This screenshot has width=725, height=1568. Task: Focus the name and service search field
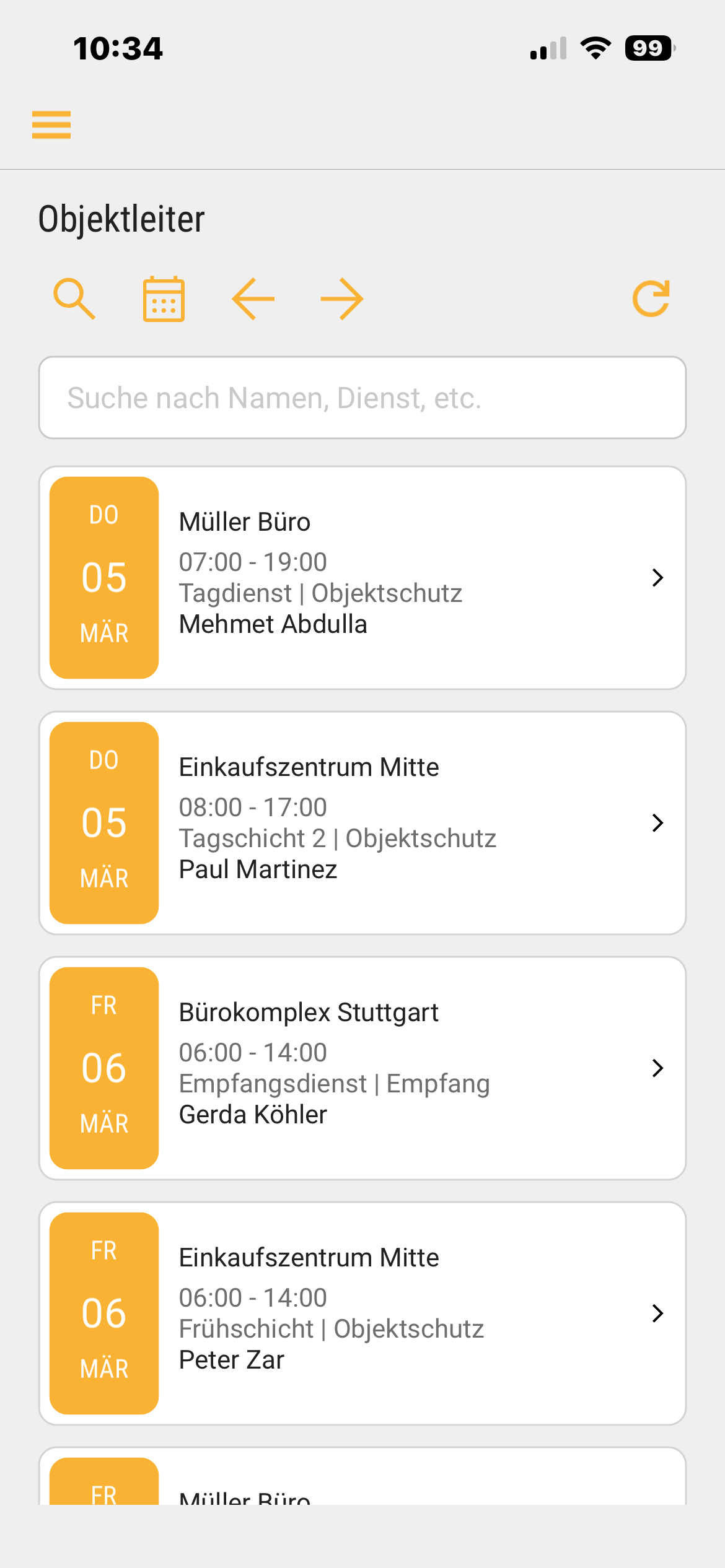coord(362,398)
